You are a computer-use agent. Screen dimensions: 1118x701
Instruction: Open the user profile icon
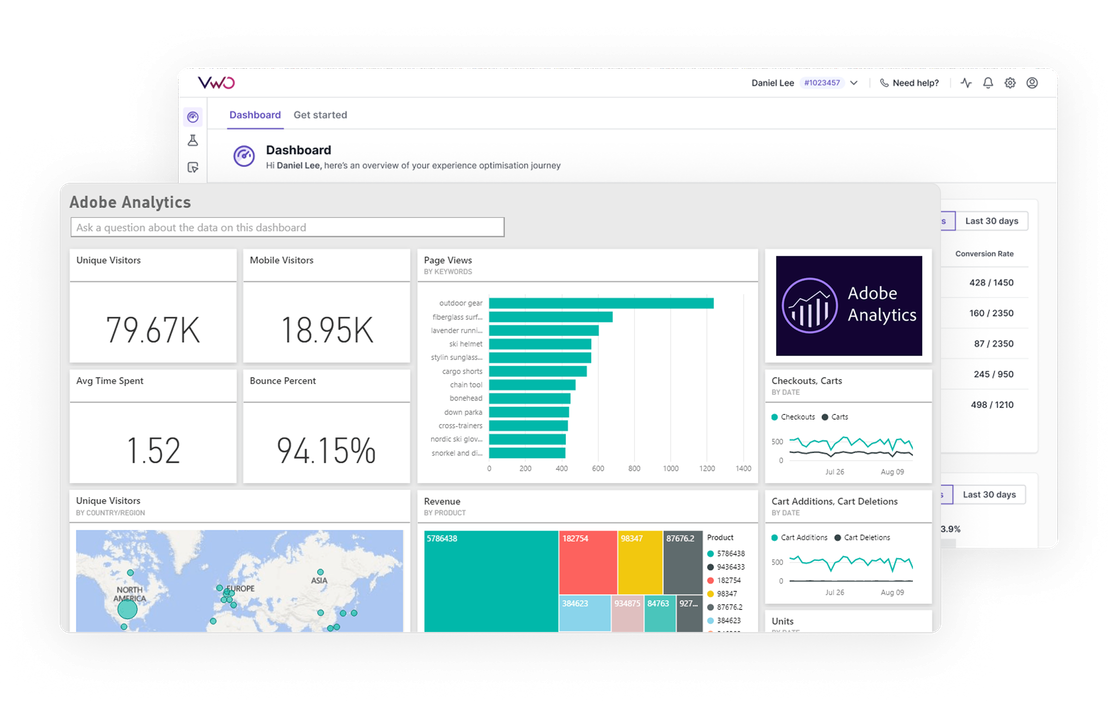click(1032, 83)
